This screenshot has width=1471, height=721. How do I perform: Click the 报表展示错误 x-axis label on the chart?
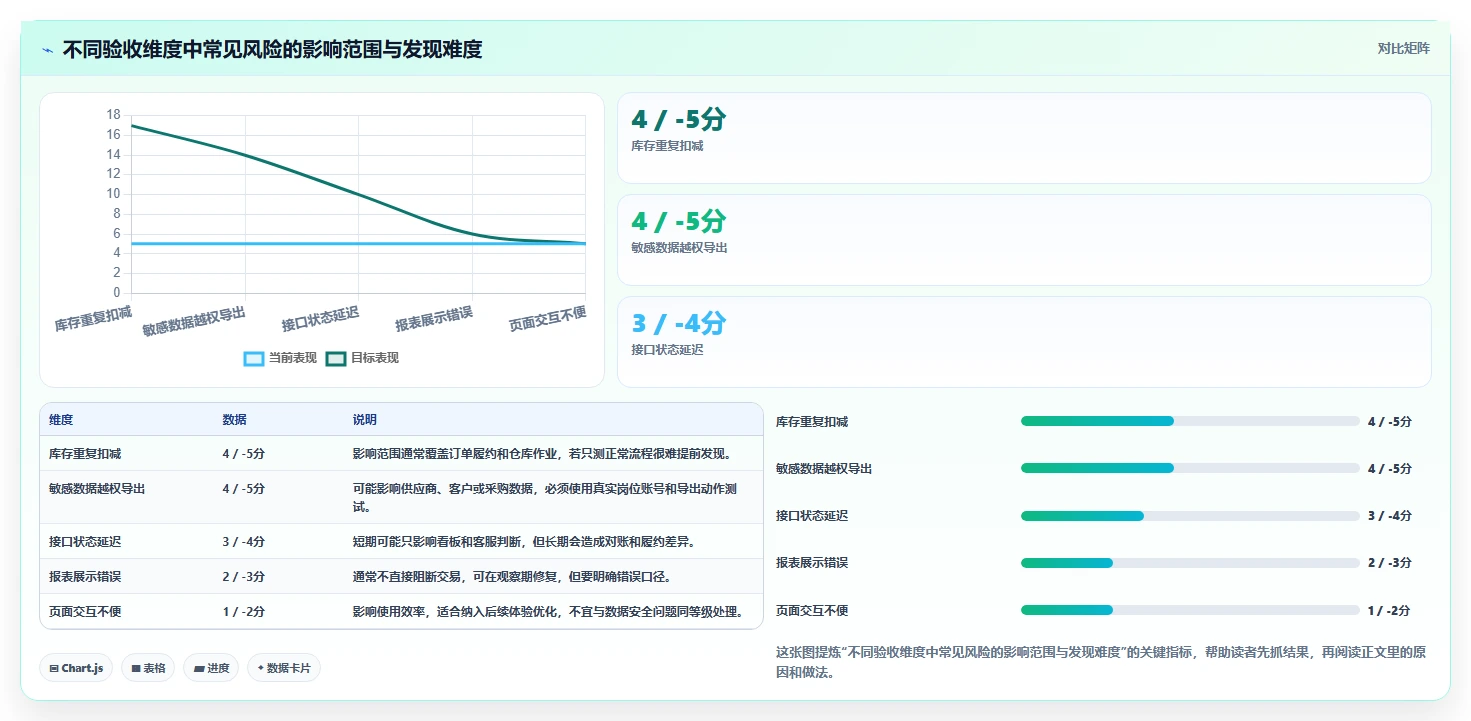click(434, 319)
